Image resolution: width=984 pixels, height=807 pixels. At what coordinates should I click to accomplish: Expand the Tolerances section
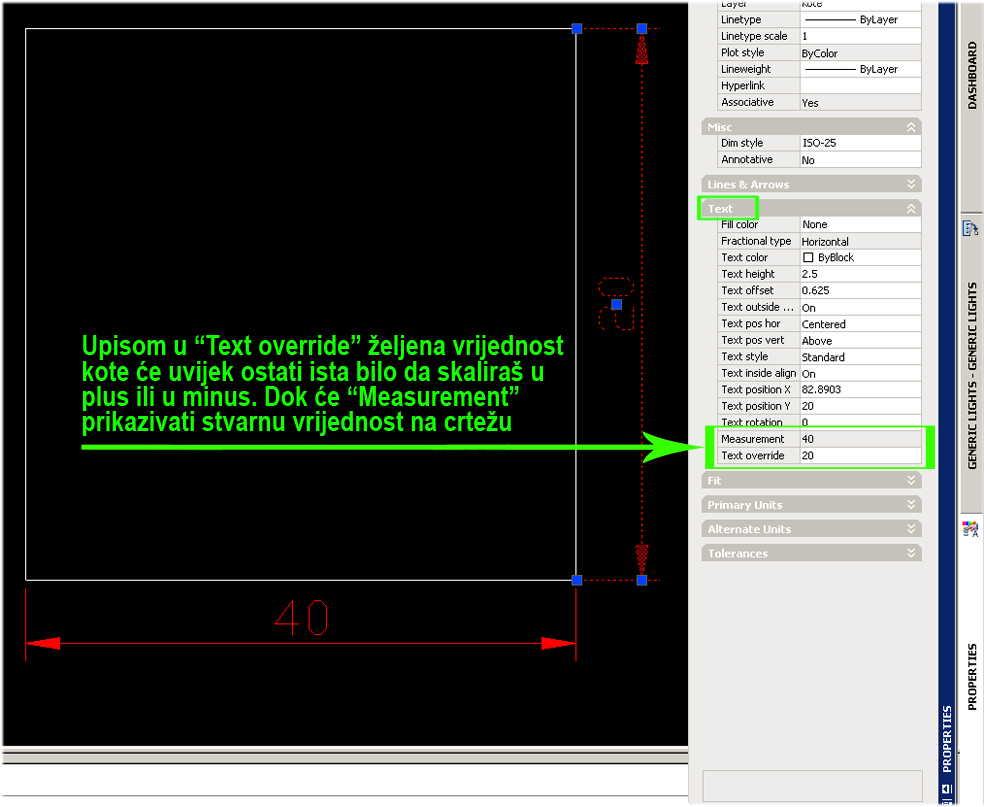910,553
